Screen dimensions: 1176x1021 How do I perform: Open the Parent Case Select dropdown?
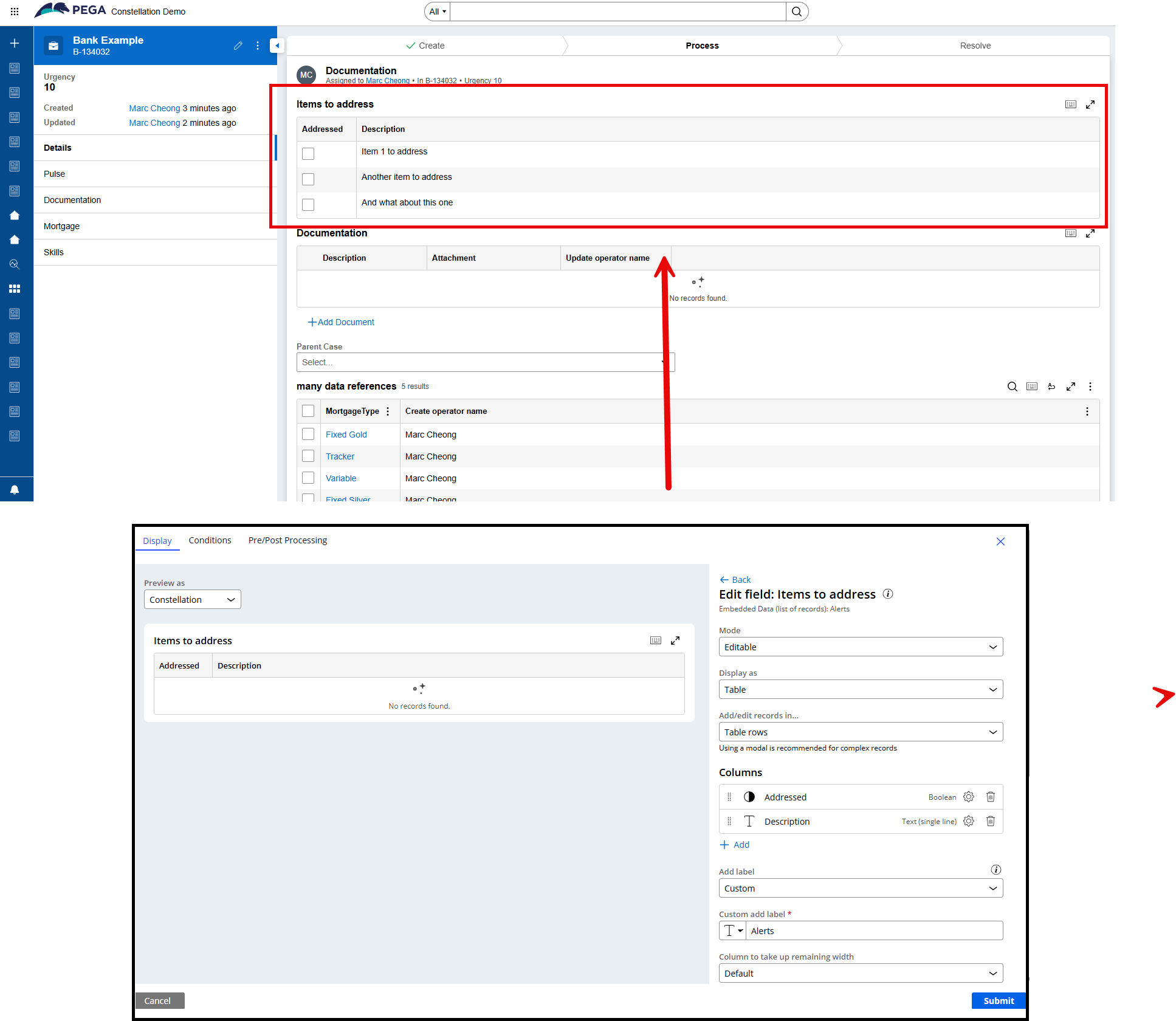tap(484, 362)
